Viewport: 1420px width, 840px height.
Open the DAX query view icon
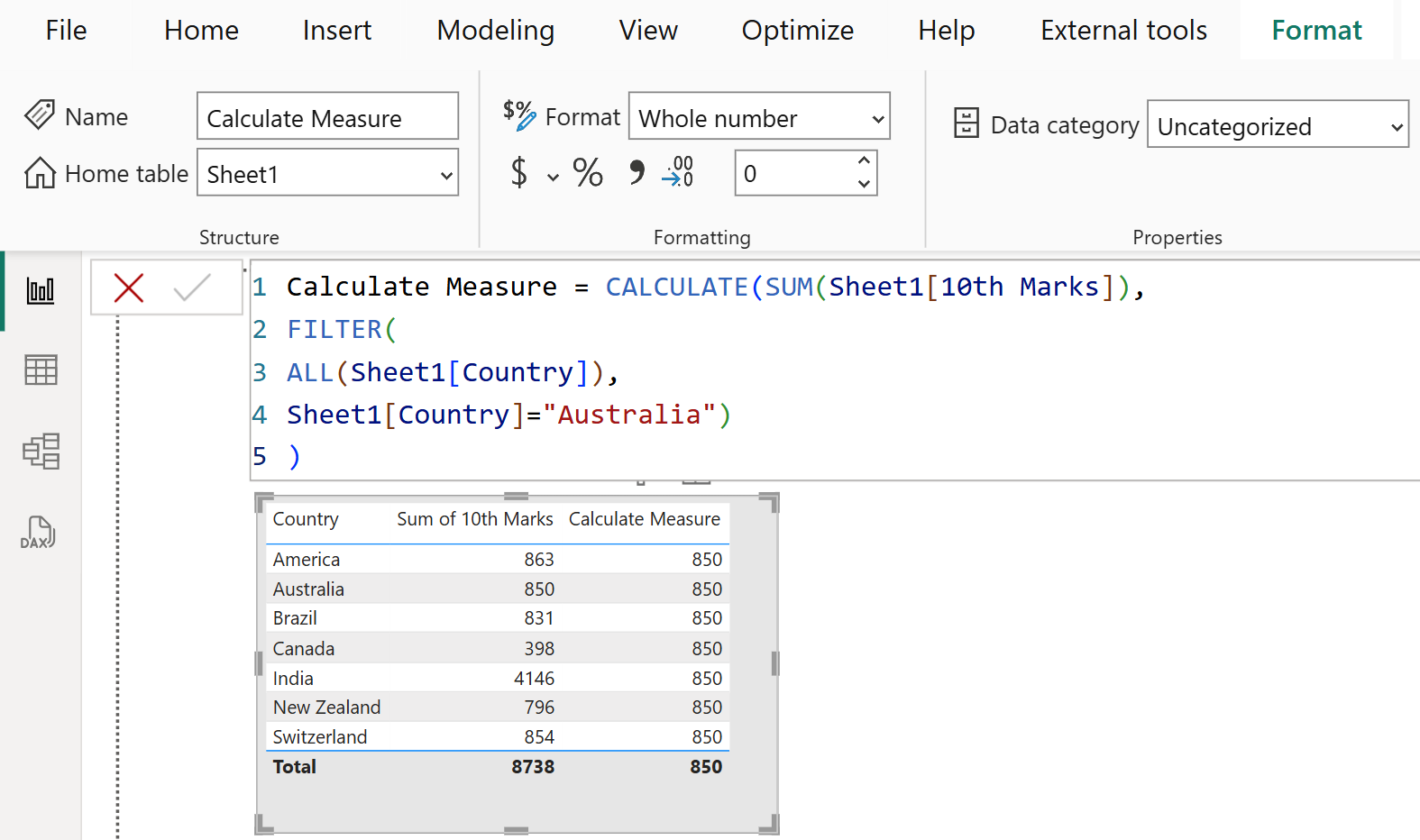pyautogui.click(x=39, y=533)
